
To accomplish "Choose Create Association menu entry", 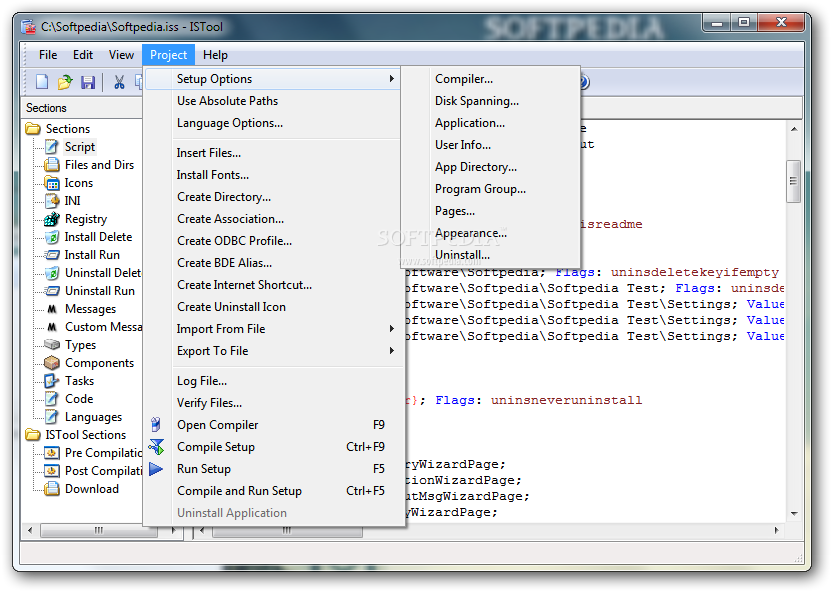I will click(x=273, y=219).
